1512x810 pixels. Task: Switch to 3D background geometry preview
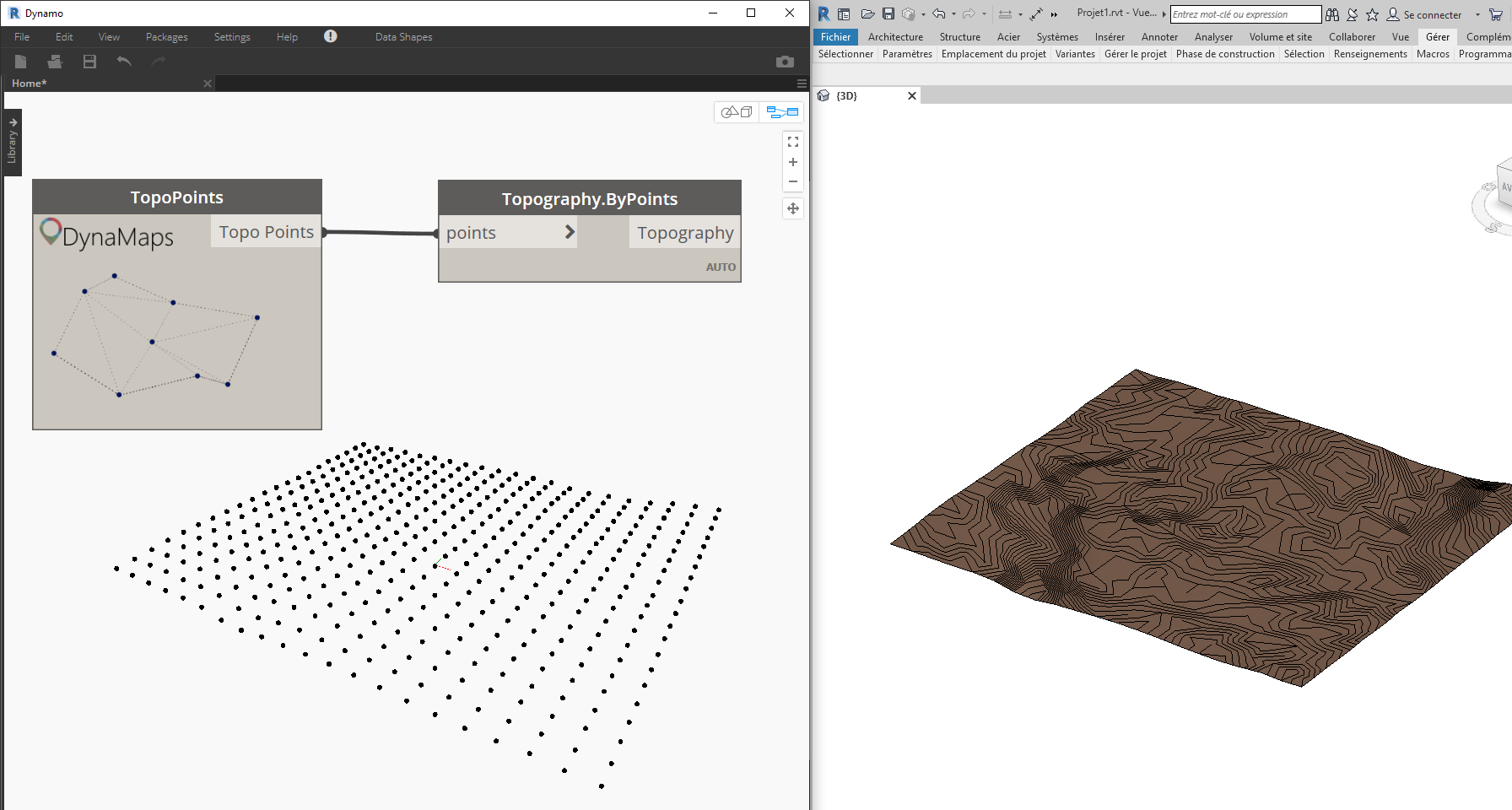[737, 112]
